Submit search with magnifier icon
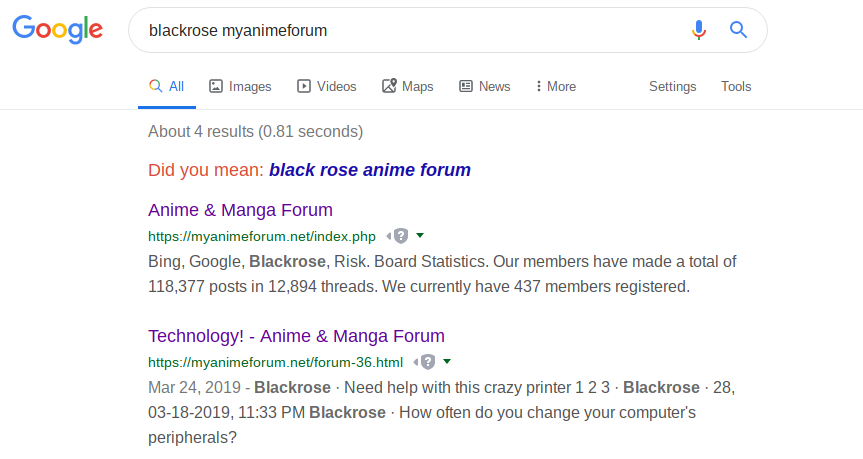 (738, 30)
